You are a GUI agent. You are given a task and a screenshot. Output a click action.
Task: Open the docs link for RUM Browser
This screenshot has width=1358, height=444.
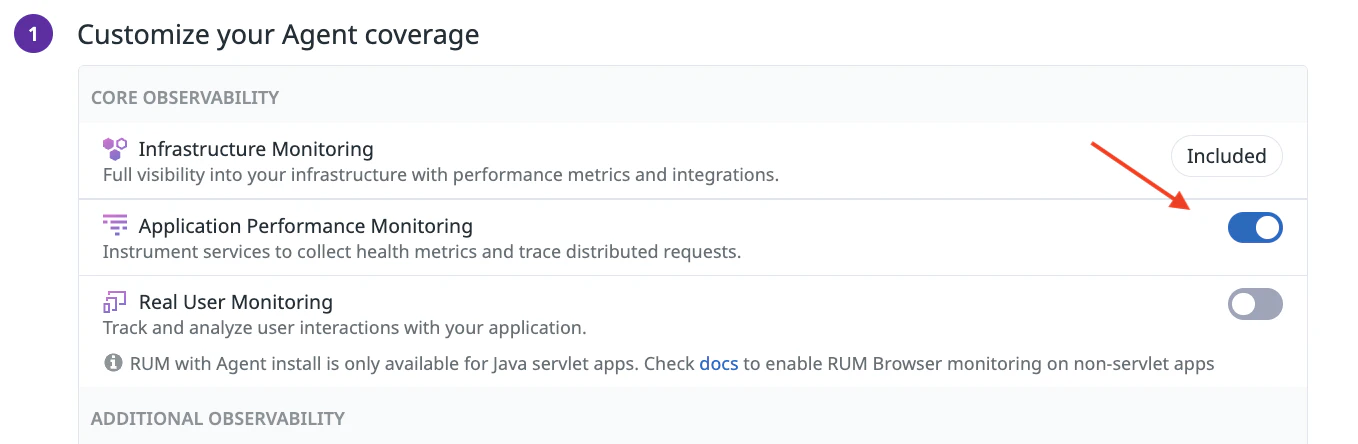click(x=718, y=364)
